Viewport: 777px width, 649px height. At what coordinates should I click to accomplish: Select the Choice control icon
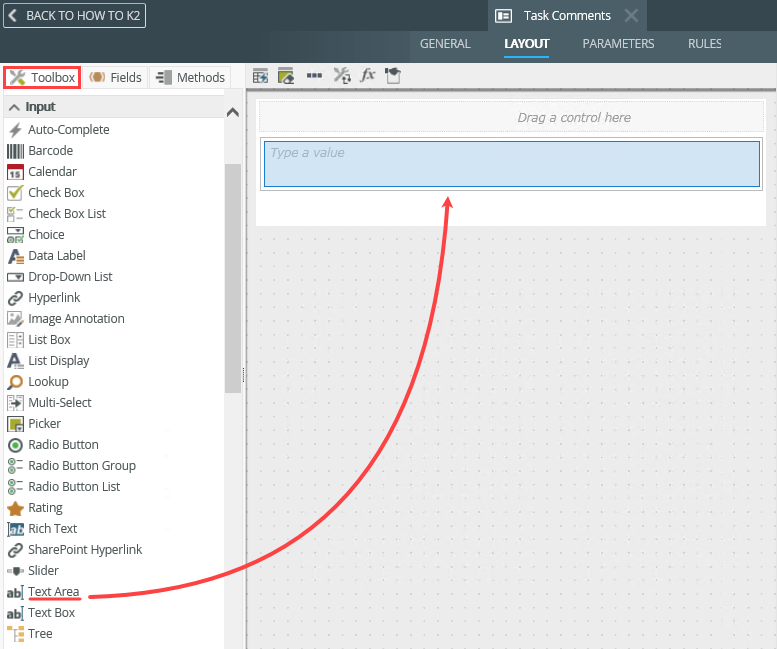tap(15, 235)
